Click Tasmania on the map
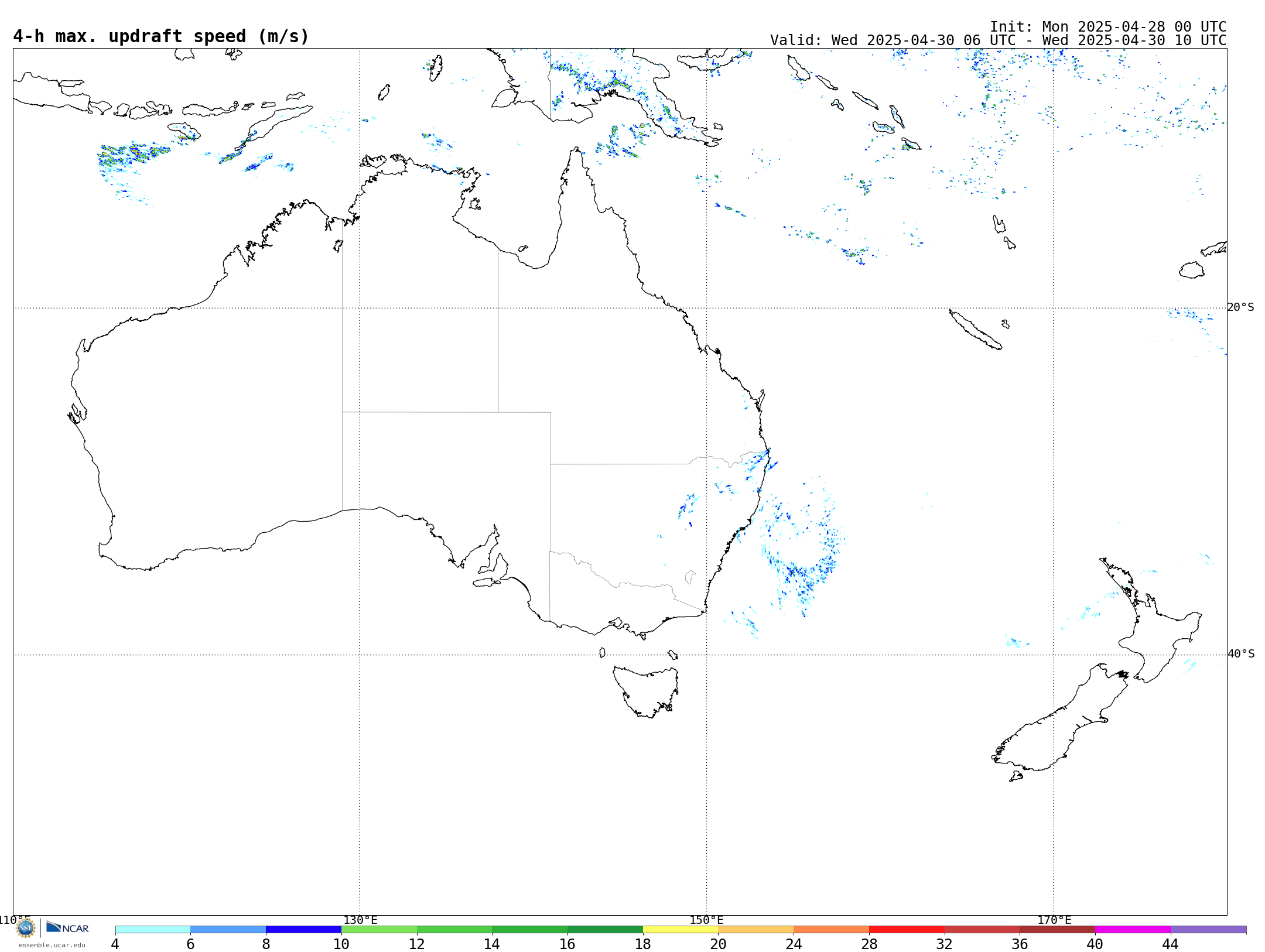Image resolution: width=1265 pixels, height=952 pixels. [645, 691]
